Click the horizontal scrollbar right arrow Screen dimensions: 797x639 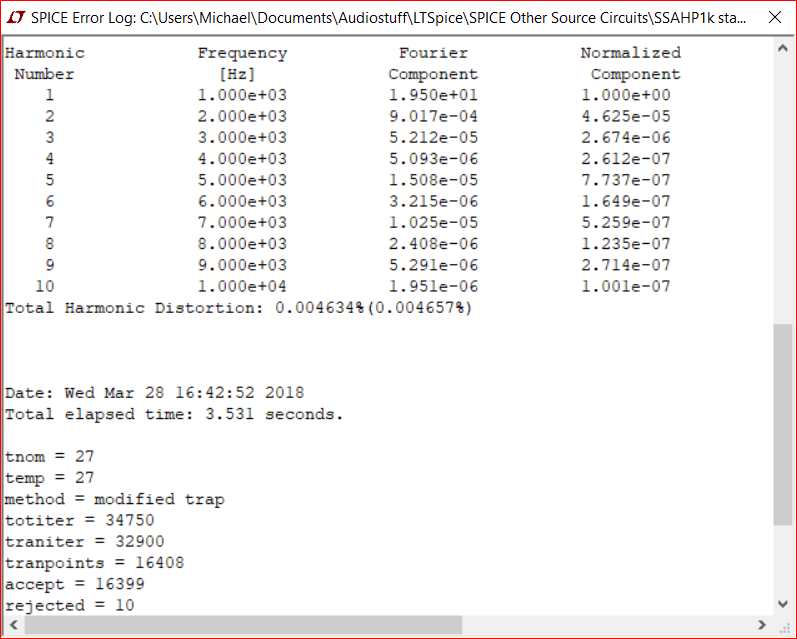point(761,625)
